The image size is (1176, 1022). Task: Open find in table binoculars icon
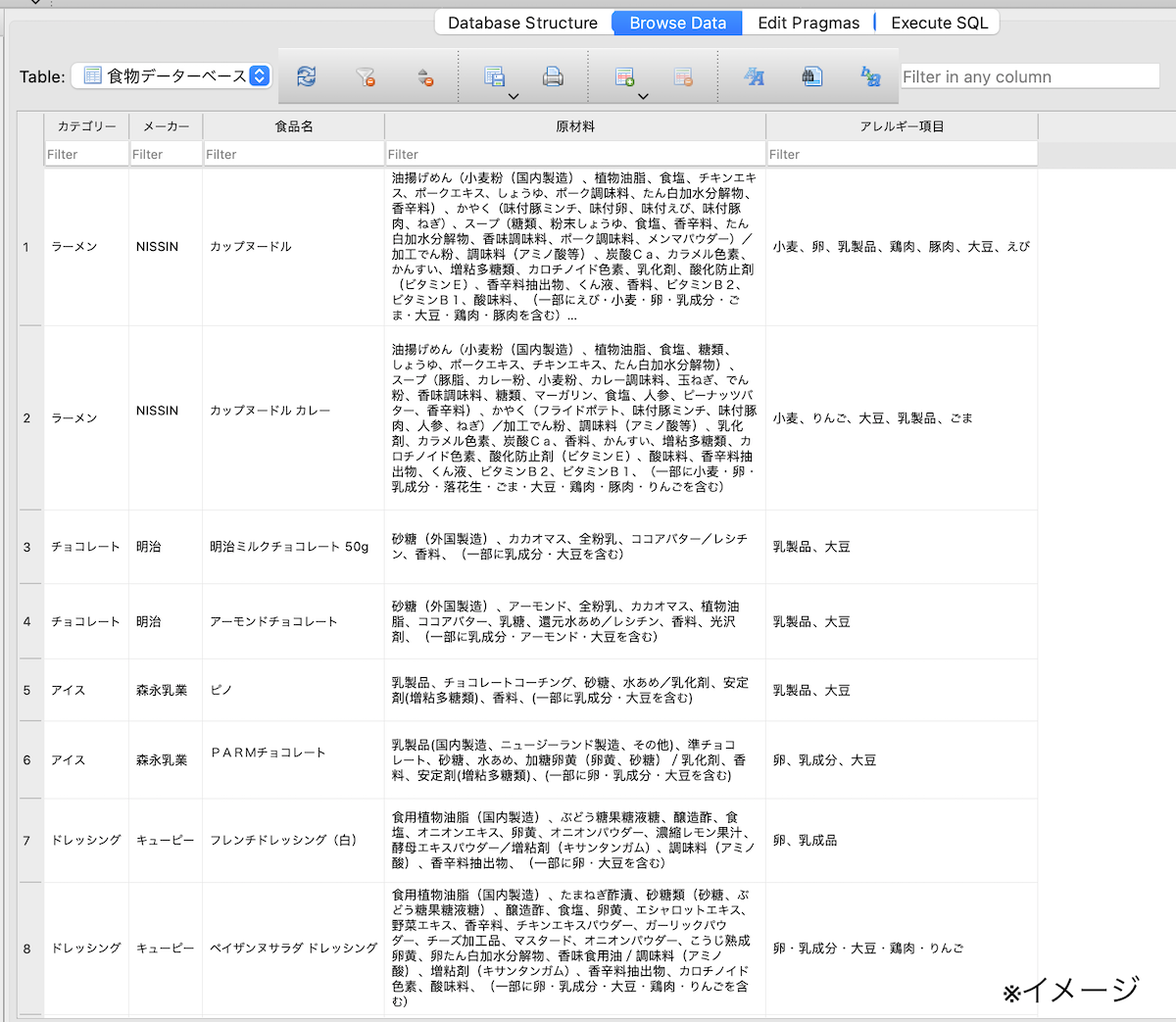click(x=811, y=76)
